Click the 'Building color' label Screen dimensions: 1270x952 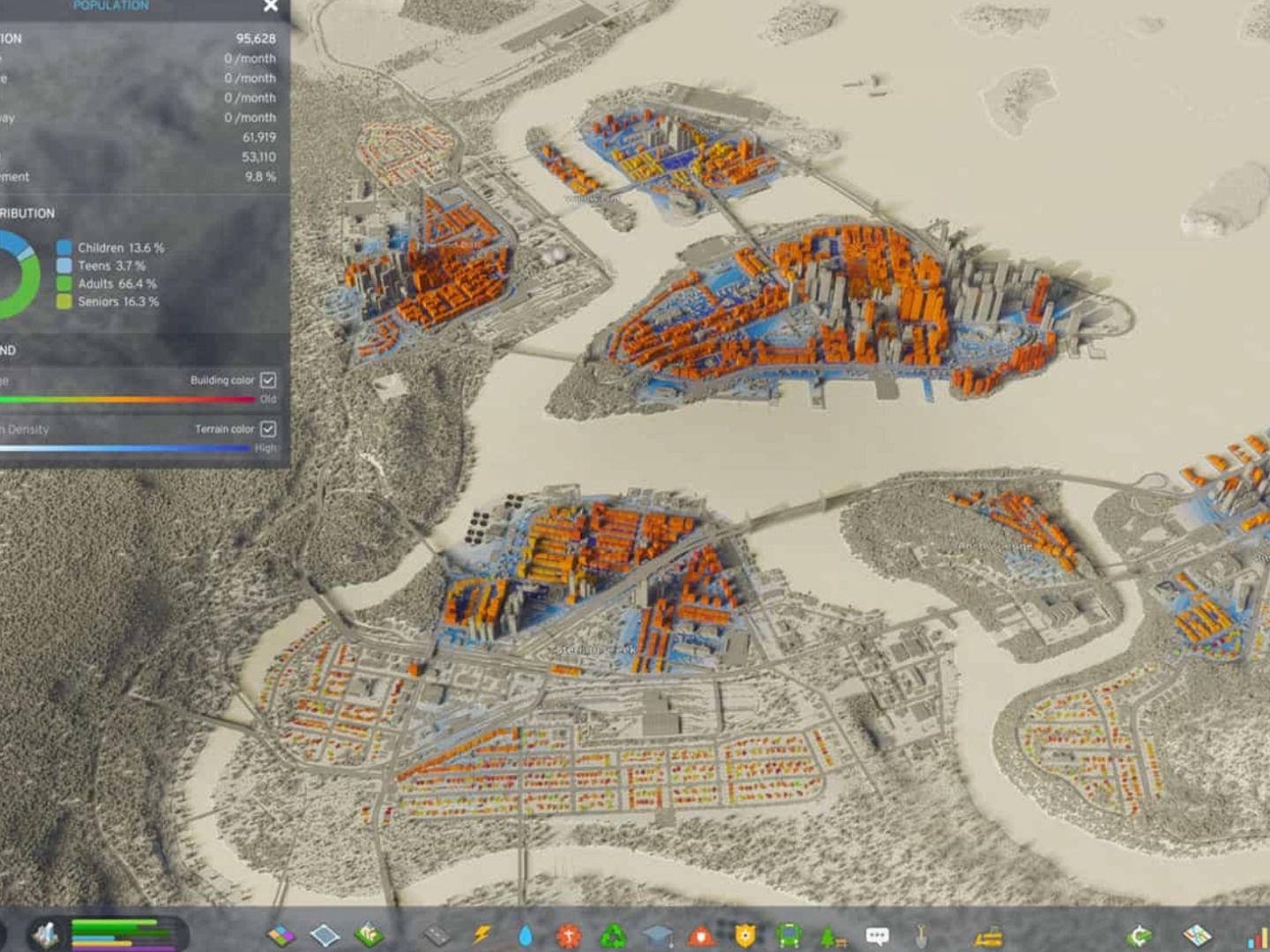click(x=222, y=380)
